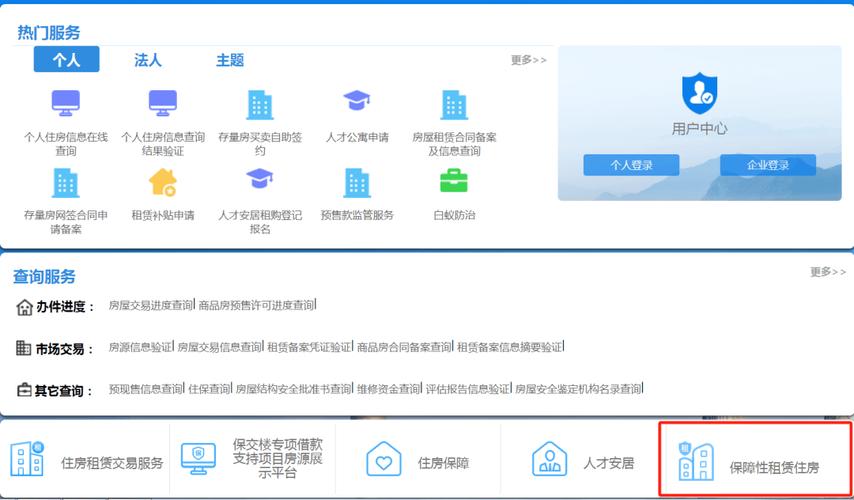Click the 租赁补贴申请 house icon
Image resolution: width=854 pixels, height=500 pixels.
click(x=163, y=182)
